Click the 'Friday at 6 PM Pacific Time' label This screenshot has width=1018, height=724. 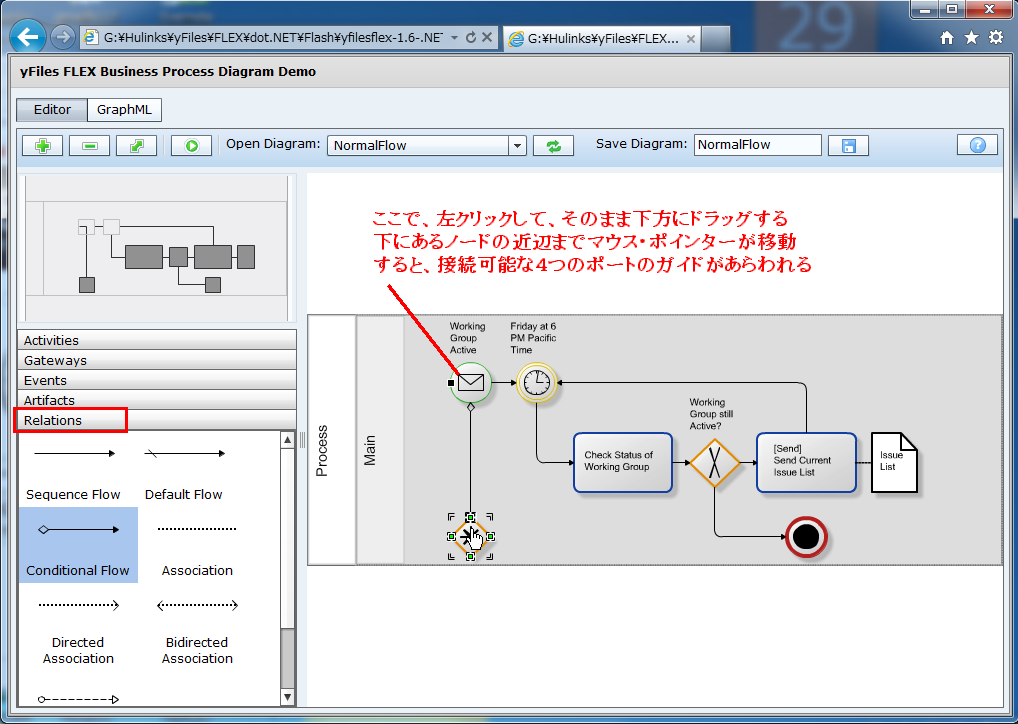click(533, 338)
